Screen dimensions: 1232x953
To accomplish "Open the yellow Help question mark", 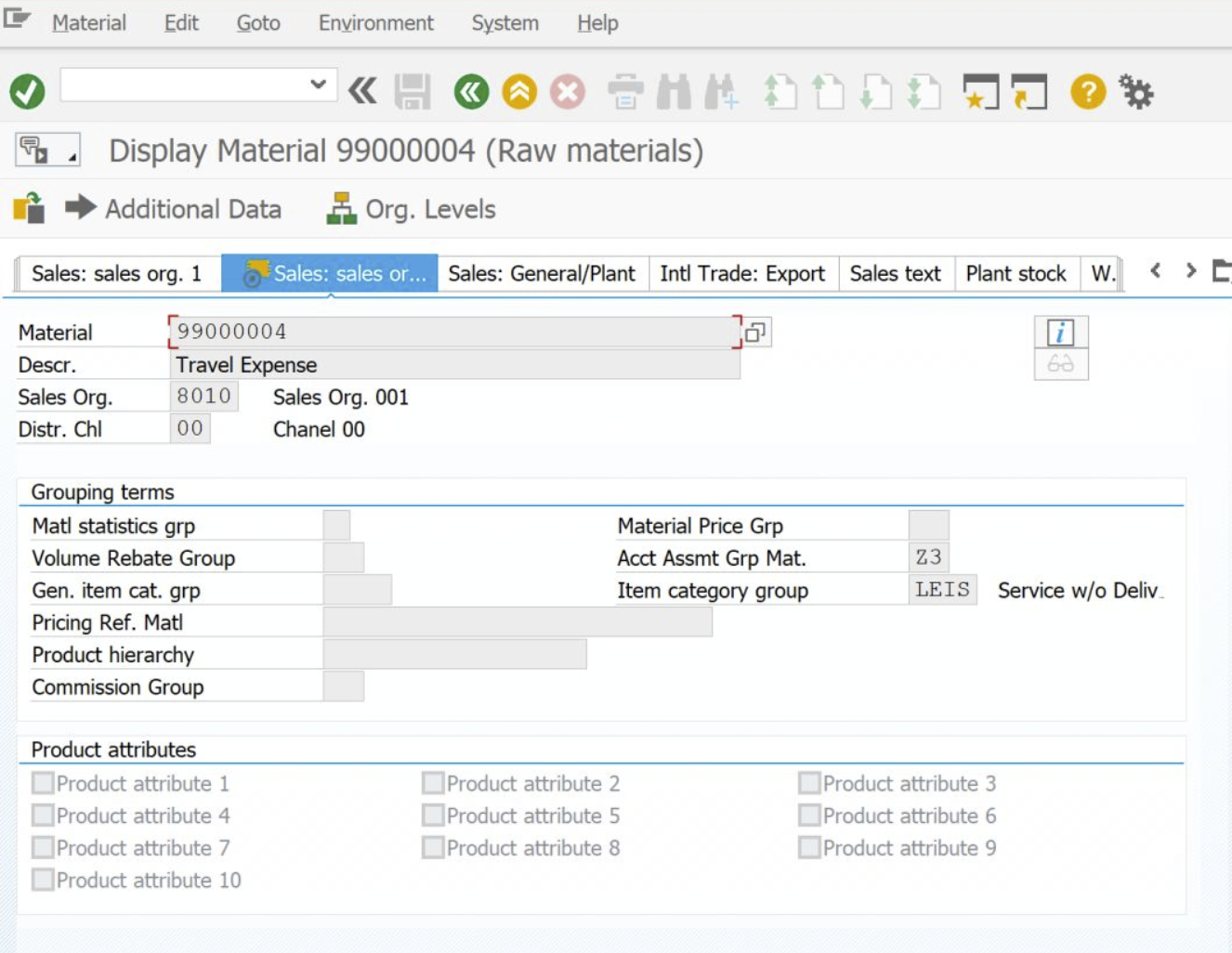I will coord(1088,92).
